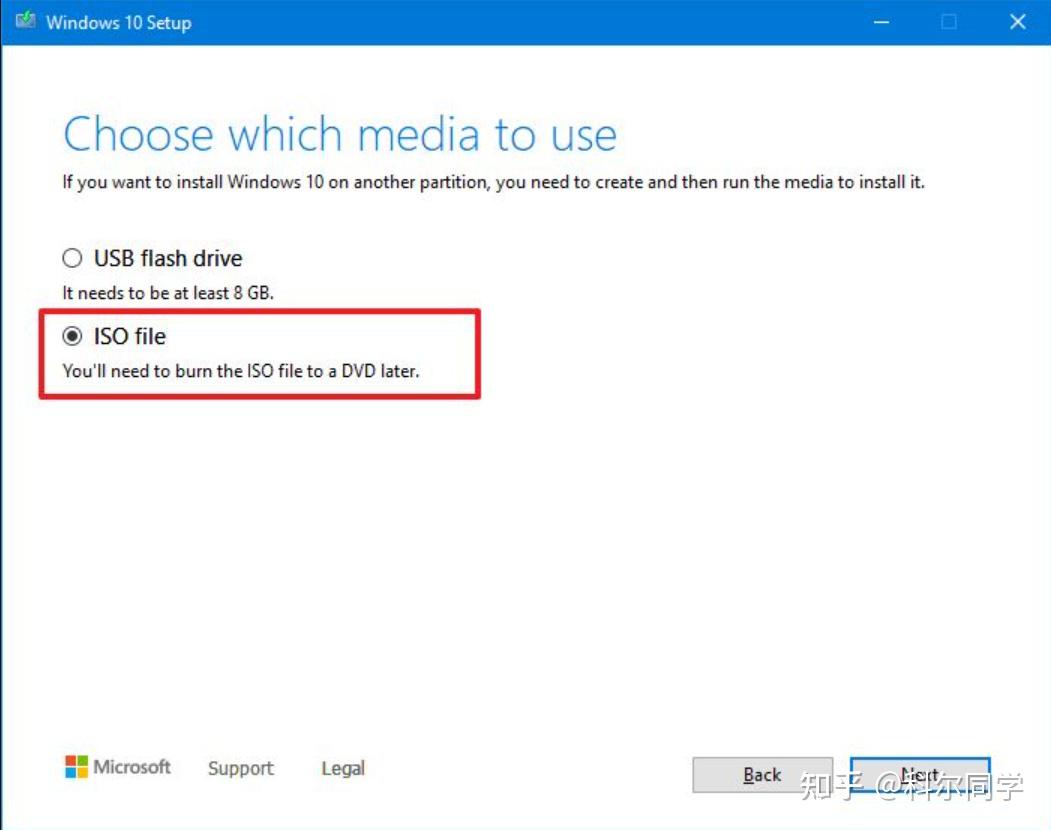Click the Next button

(x=919, y=775)
